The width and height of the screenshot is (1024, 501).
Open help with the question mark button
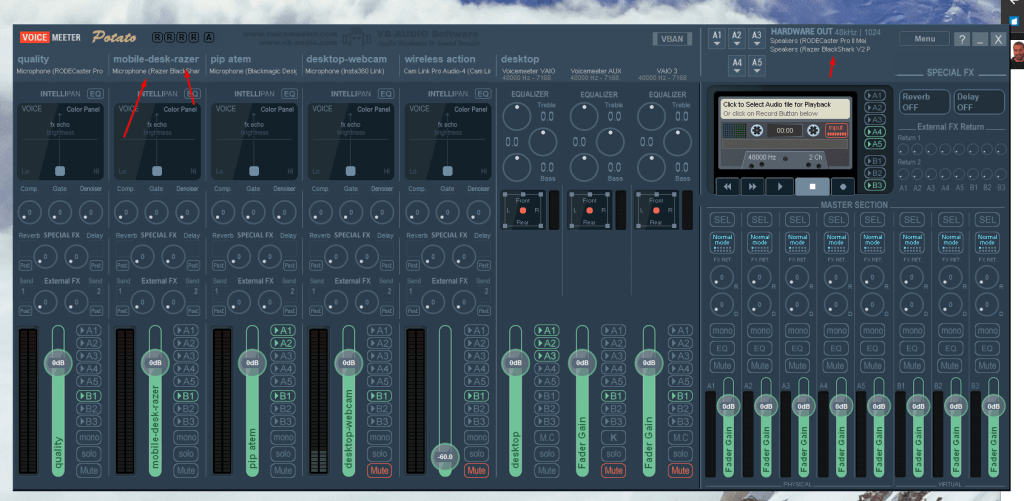962,39
